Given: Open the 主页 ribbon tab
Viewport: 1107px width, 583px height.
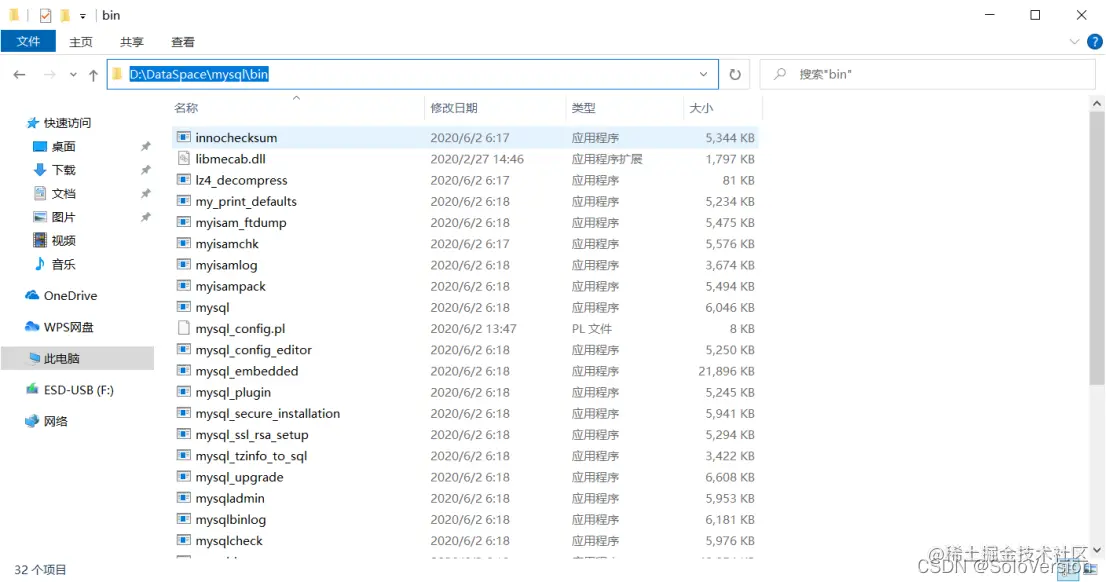Looking at the screenshot, I should point(80,42).
